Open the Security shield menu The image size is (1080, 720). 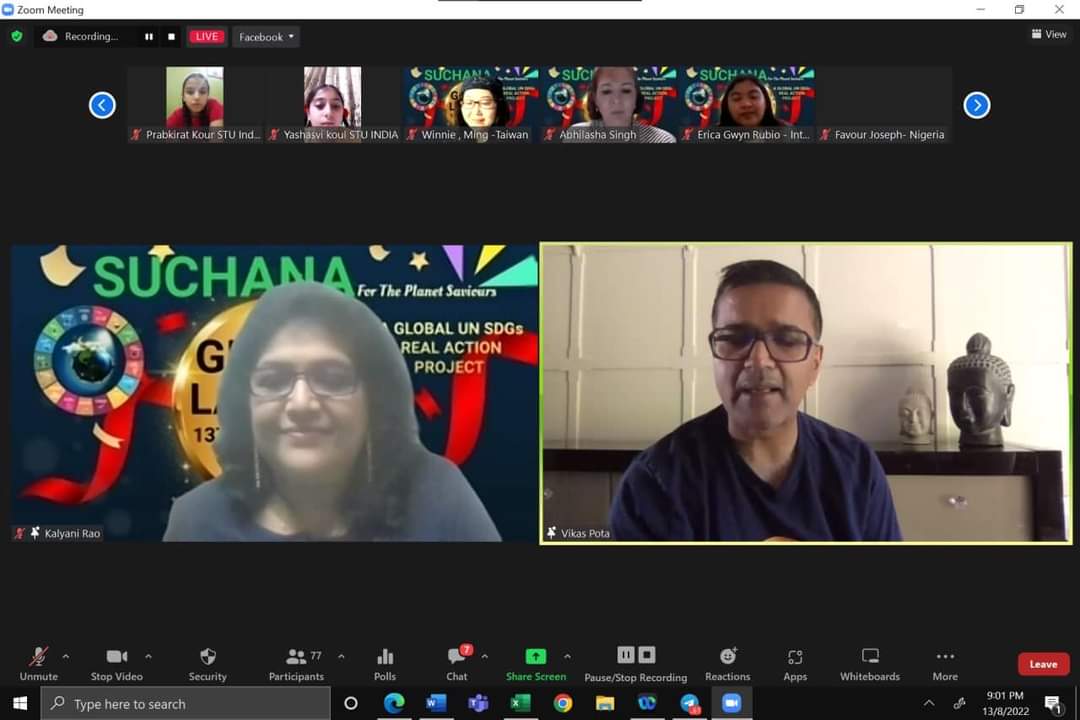[207, 664]
